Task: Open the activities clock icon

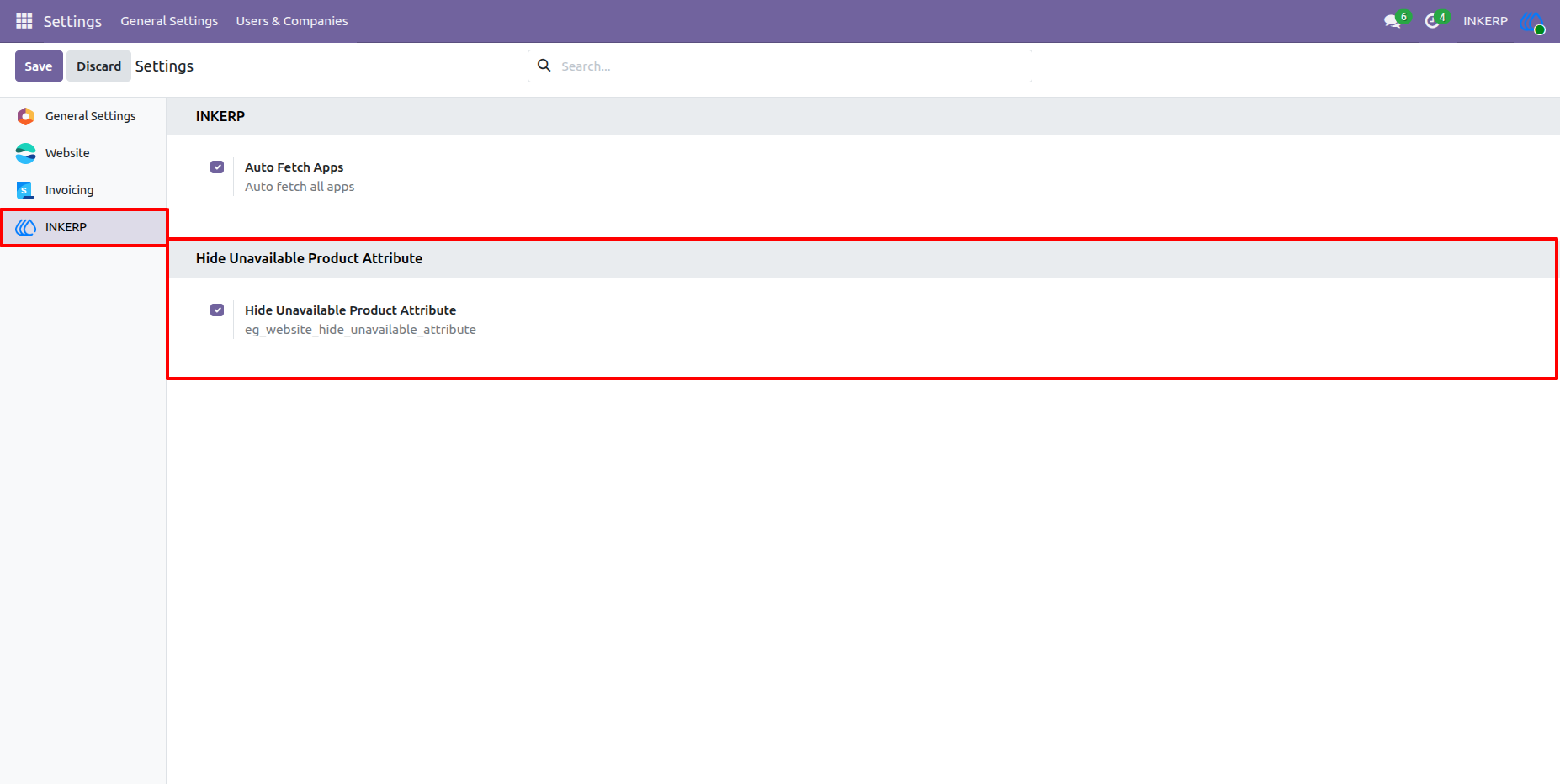Action: click(x=1432, y=21)
